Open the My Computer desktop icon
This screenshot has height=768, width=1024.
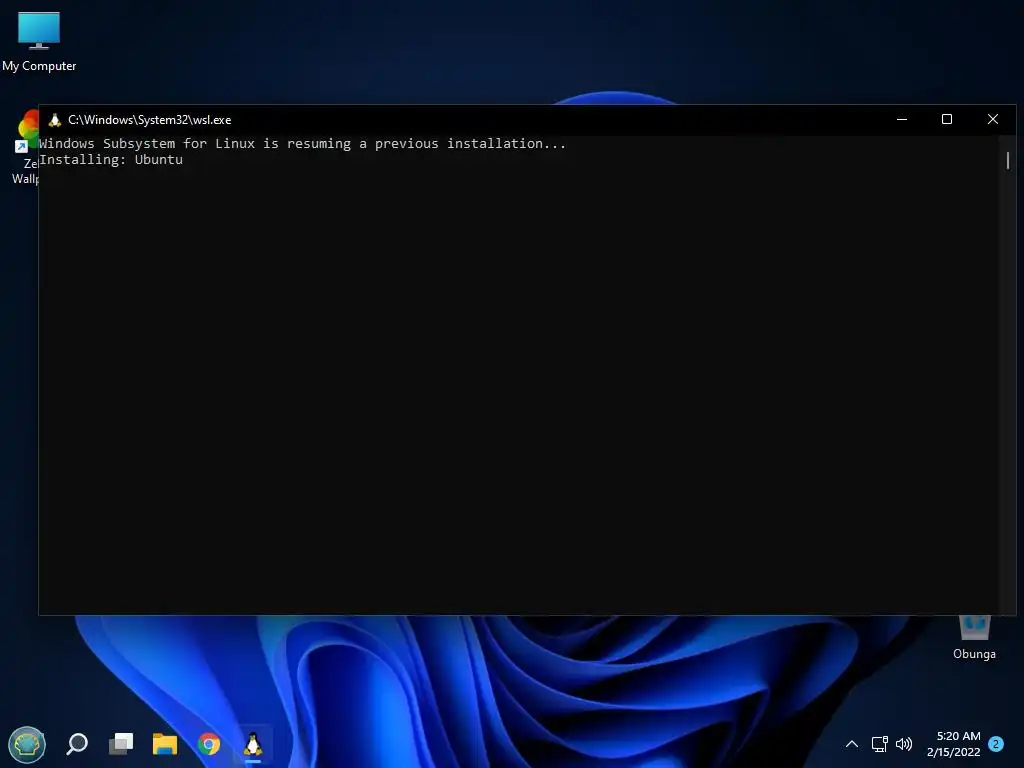[x=39, y=41]
